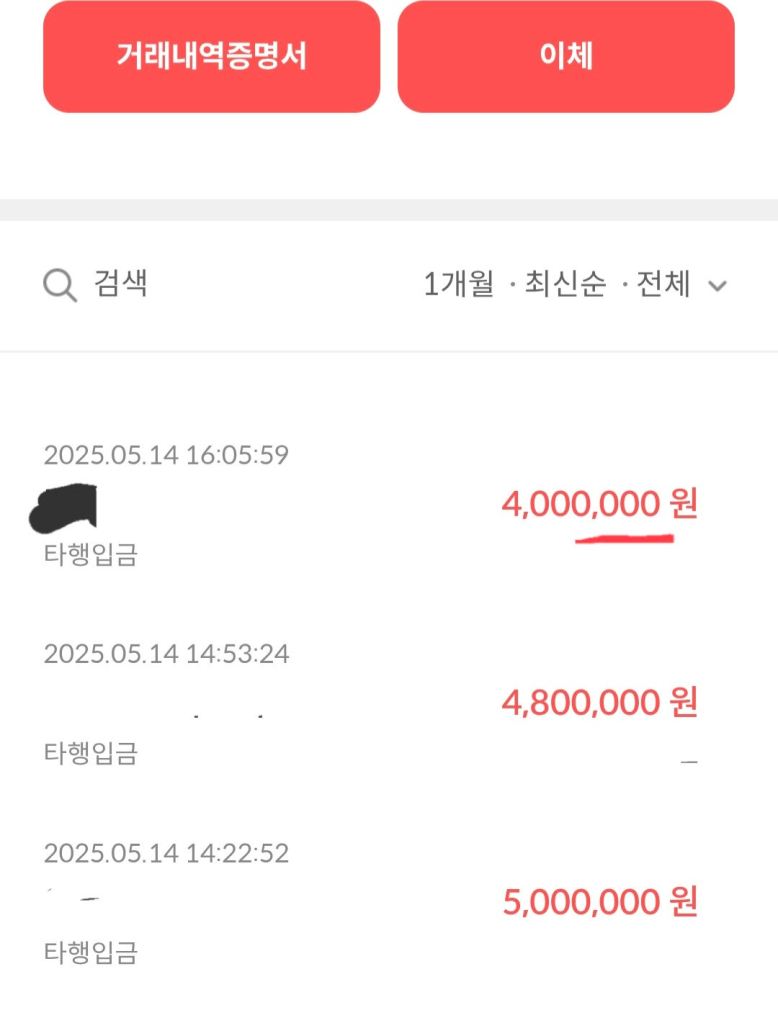Screen dimensions: 778x1023
Task: Click the magnifying glass search icon
Action: [x=60, y=286]
